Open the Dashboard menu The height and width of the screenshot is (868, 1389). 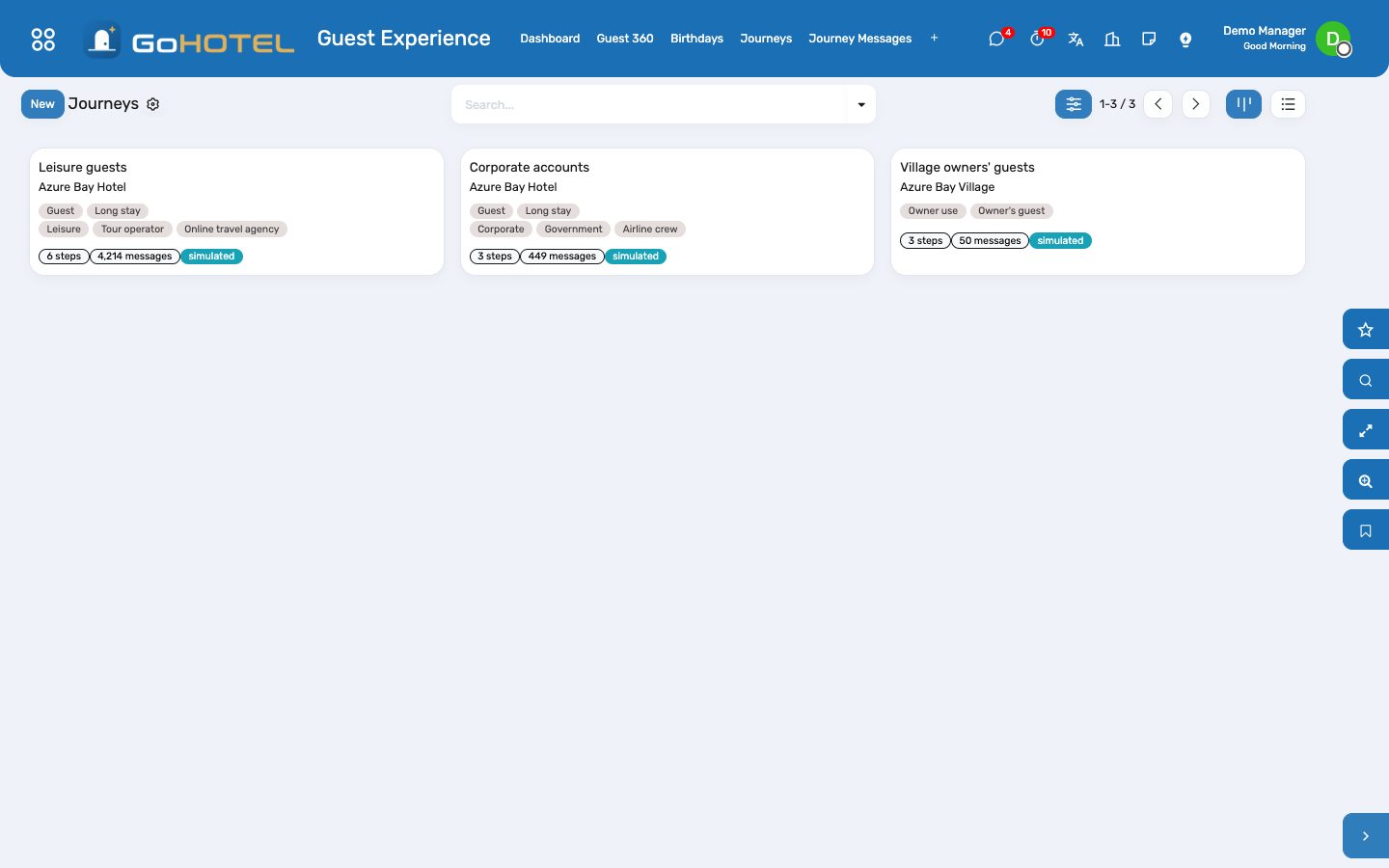tap(550, 39)
